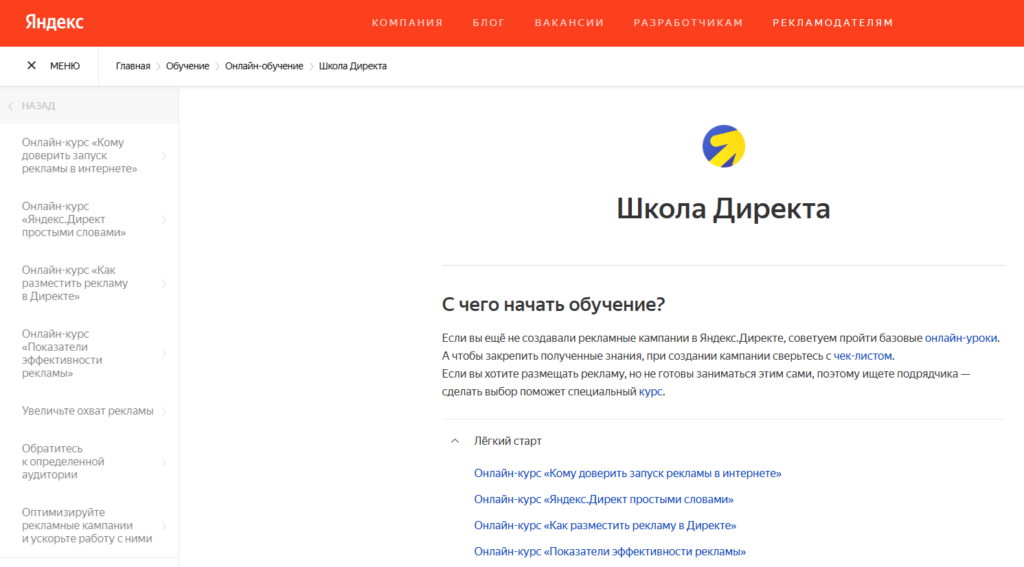1024x567 pixels.
Task: Open the БЛОГ header menu item
Action: pyautogui.click(x=489, y=23)
